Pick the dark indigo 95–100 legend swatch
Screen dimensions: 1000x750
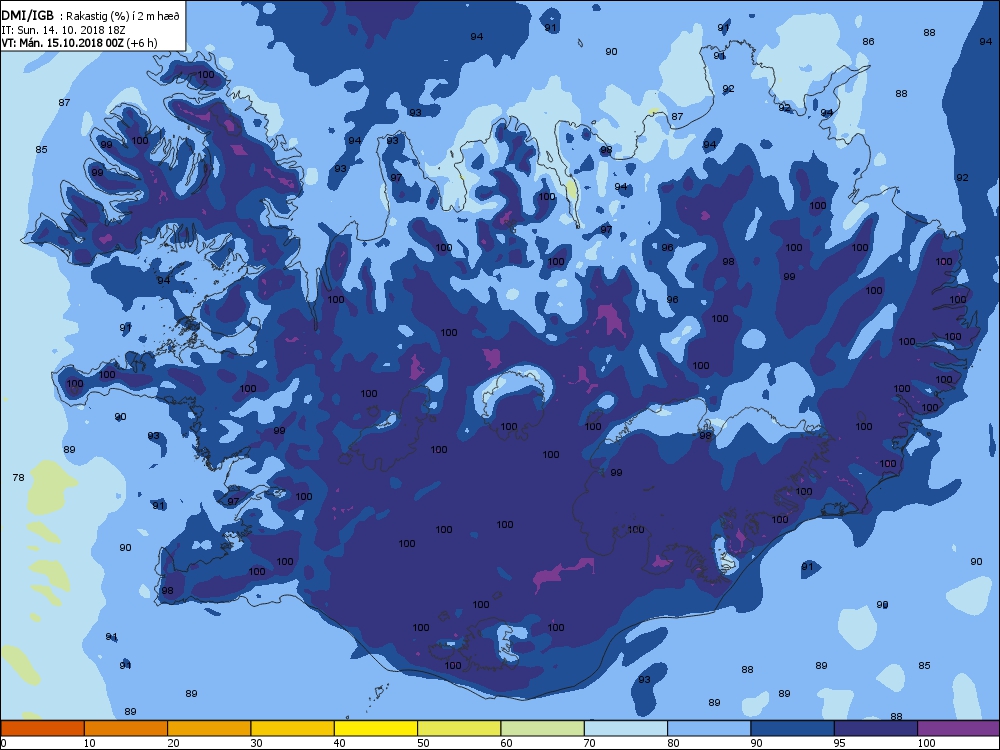876,728
